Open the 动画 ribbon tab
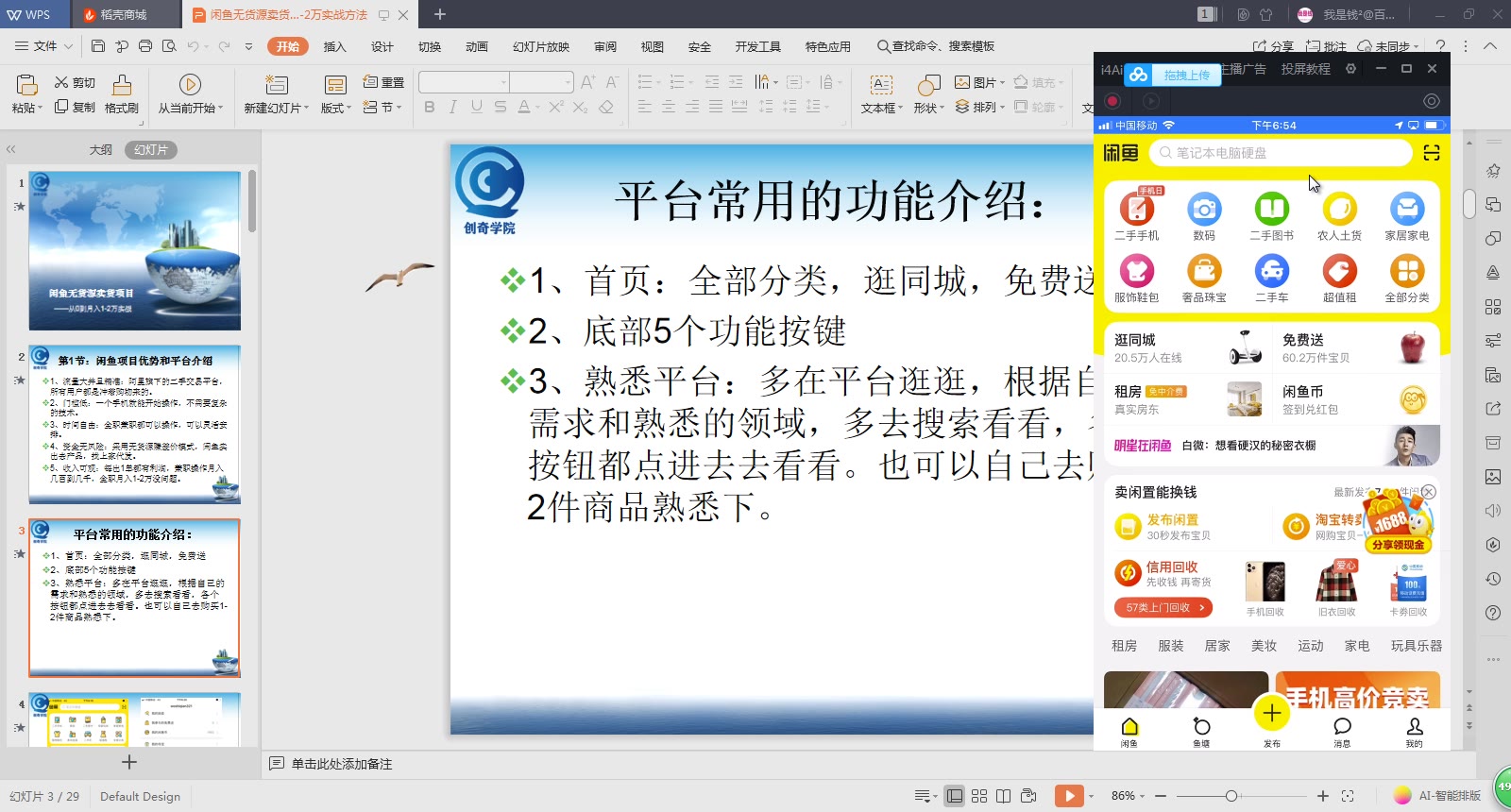The height and width of the screenshot is (812, 1511). 477,46
